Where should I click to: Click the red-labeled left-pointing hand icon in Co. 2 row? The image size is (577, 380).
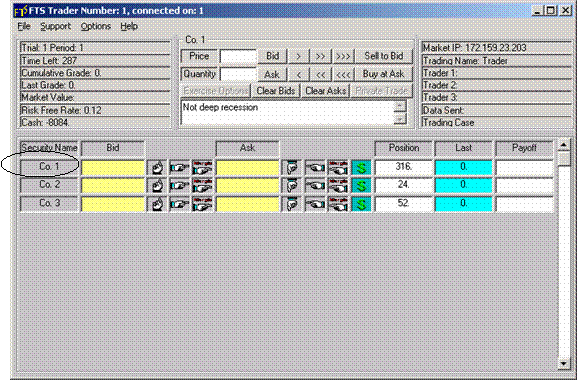338,185
